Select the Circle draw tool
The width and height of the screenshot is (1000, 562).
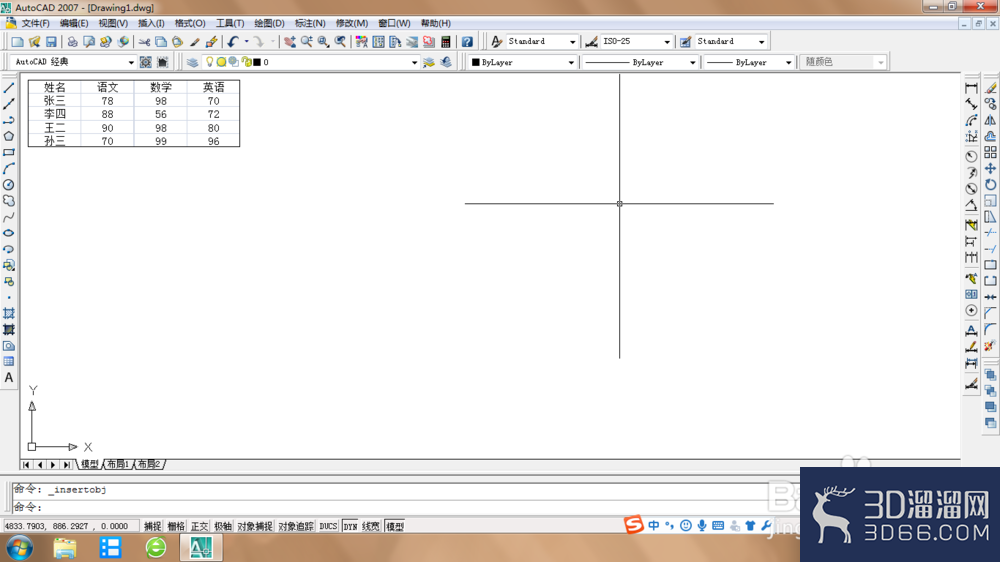pos(9,185)
